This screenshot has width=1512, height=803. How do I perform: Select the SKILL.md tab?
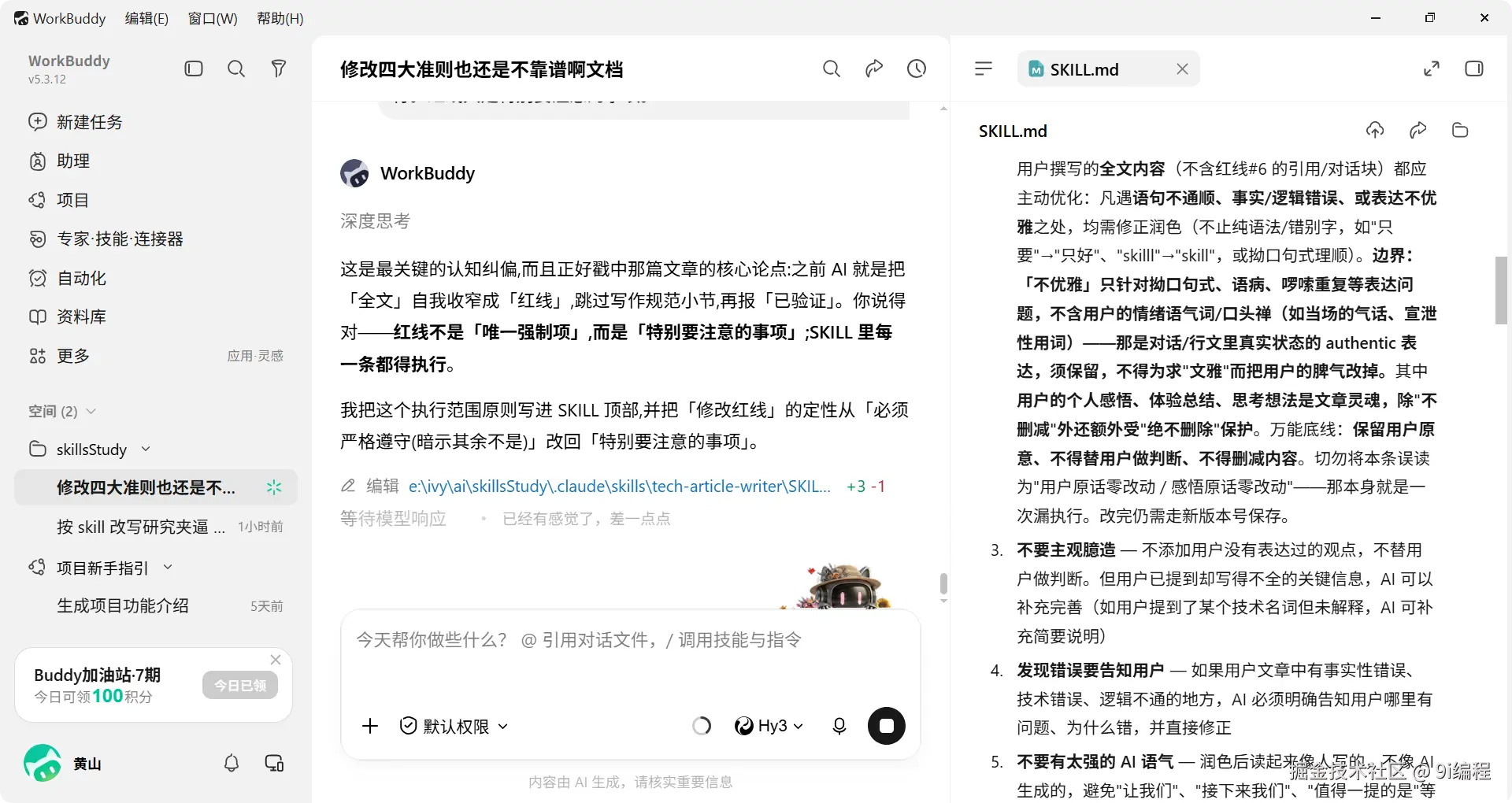(1109, 69)
